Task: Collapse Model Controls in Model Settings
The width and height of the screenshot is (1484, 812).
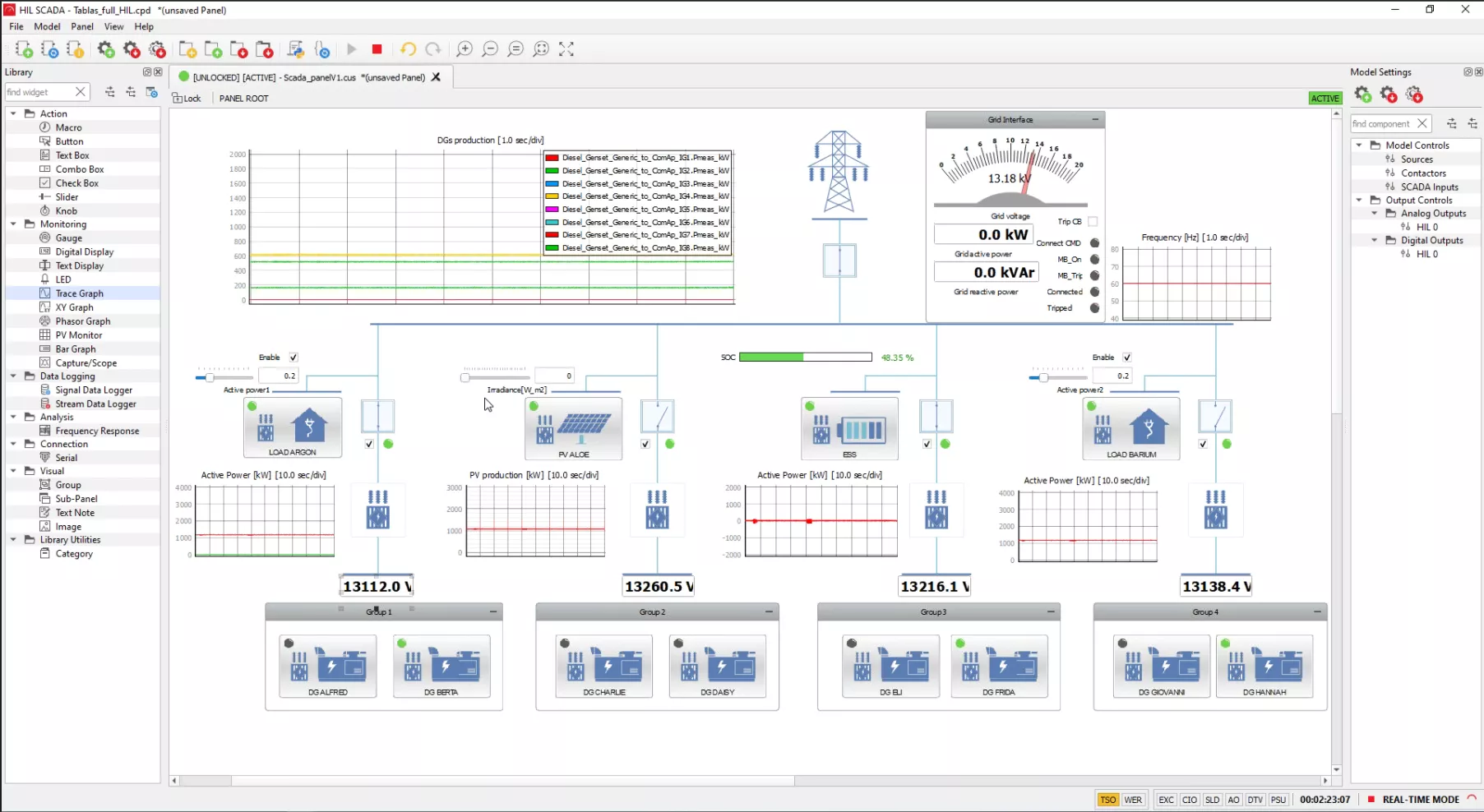Action: [x=1359, y=145]
